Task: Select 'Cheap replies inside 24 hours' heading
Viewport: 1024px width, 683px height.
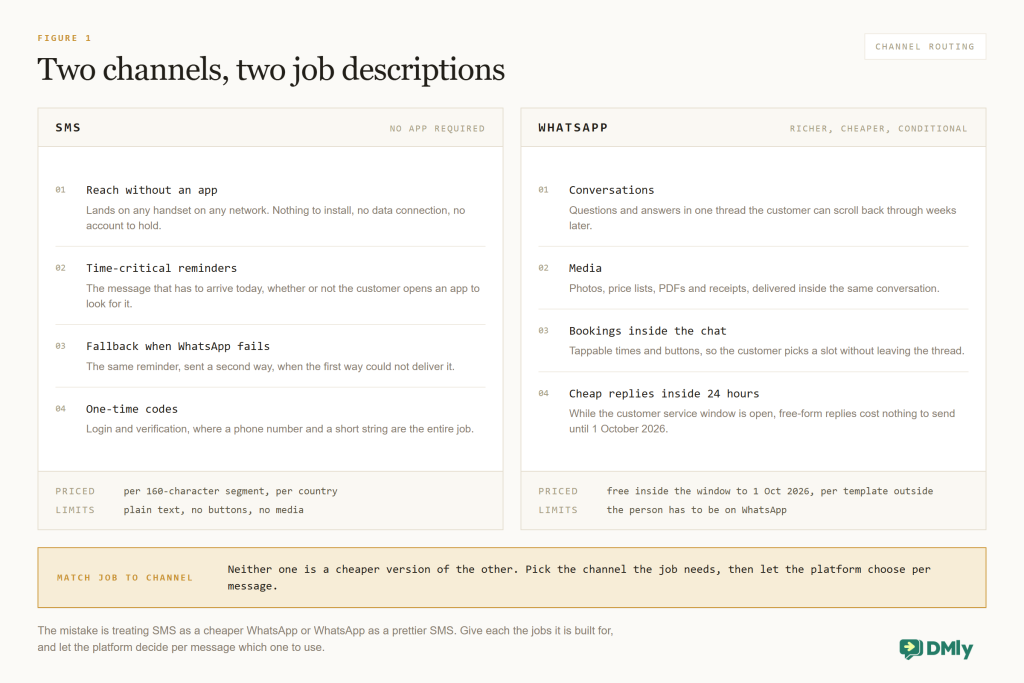Action: 664,394
